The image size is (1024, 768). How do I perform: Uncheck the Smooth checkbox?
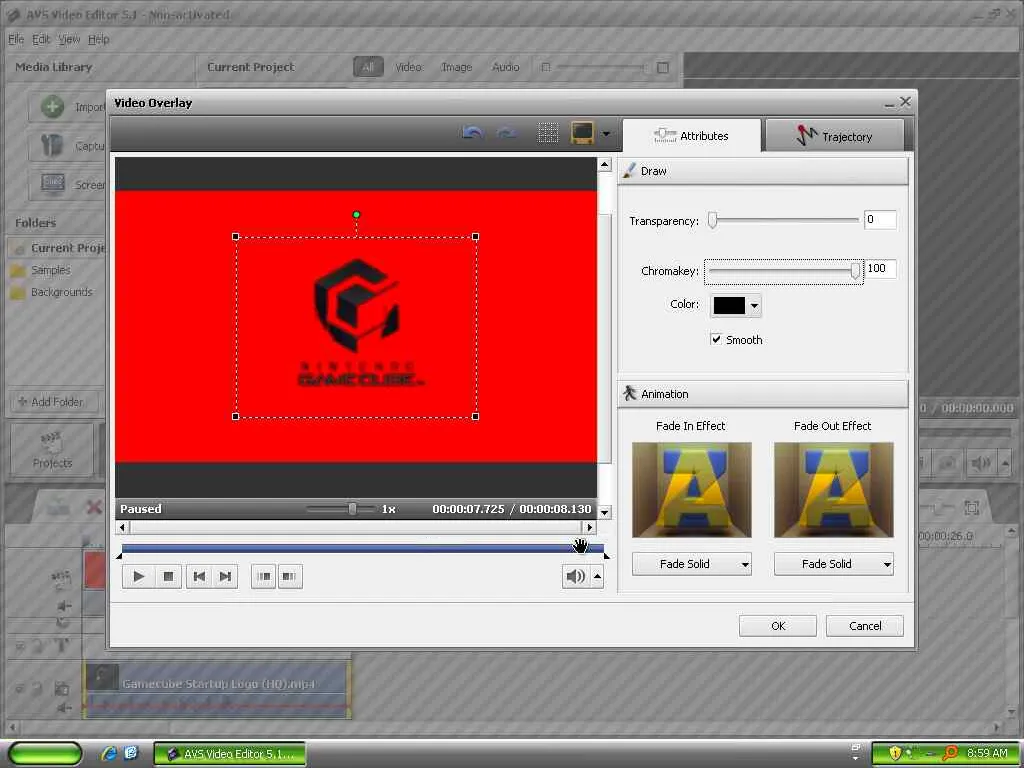click(716, 339)
